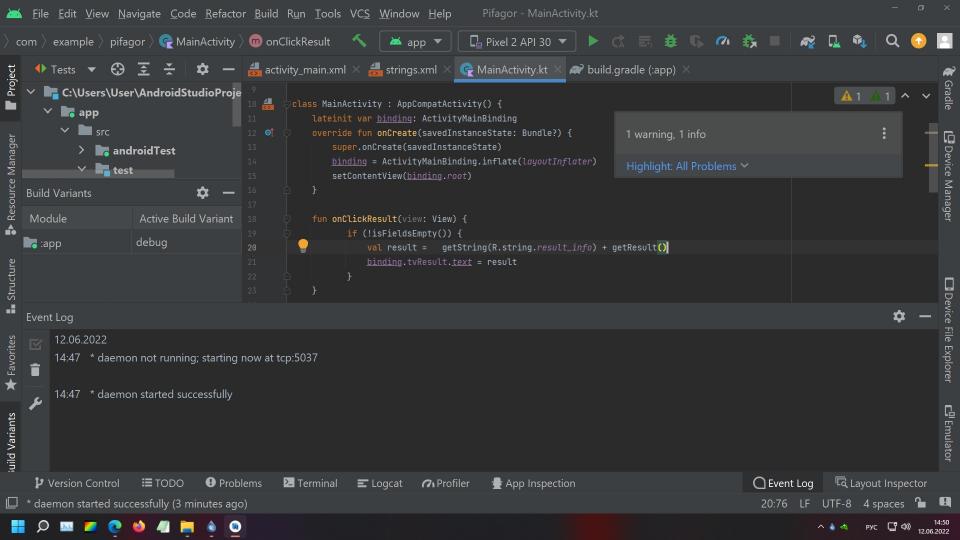This screenshot has width=960, height=540.
Task: Open Event Log settings wrench icon
Action: click(35, 404)
